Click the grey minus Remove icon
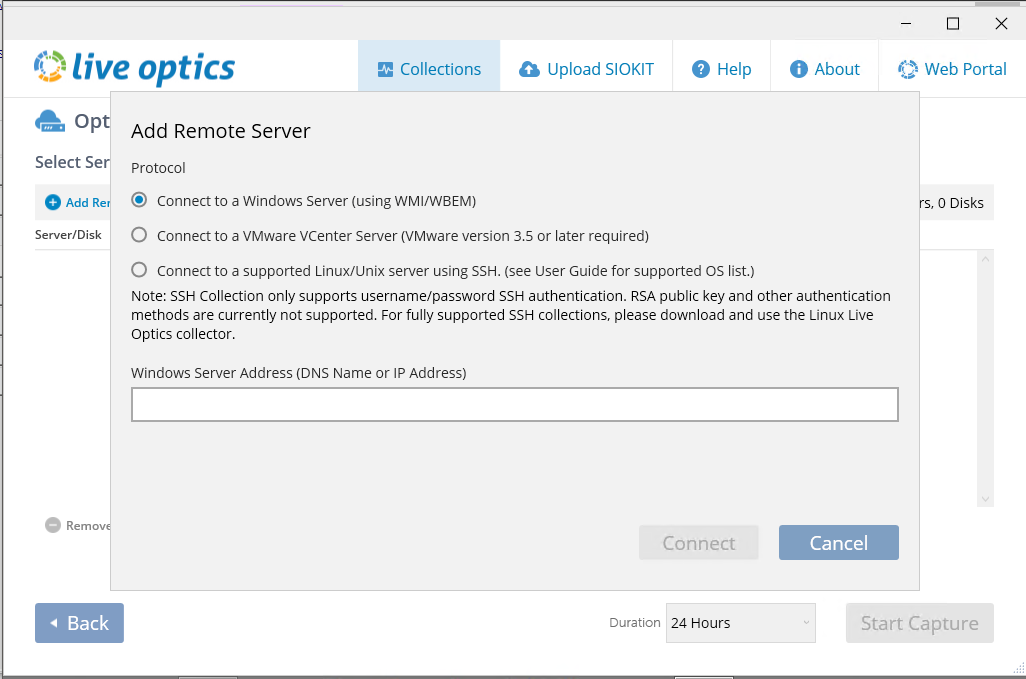 tap(53, 525)
